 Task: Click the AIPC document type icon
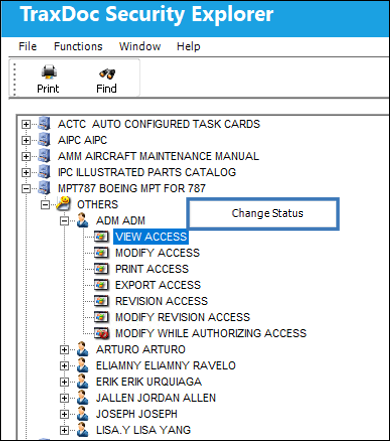coord(44,139)
